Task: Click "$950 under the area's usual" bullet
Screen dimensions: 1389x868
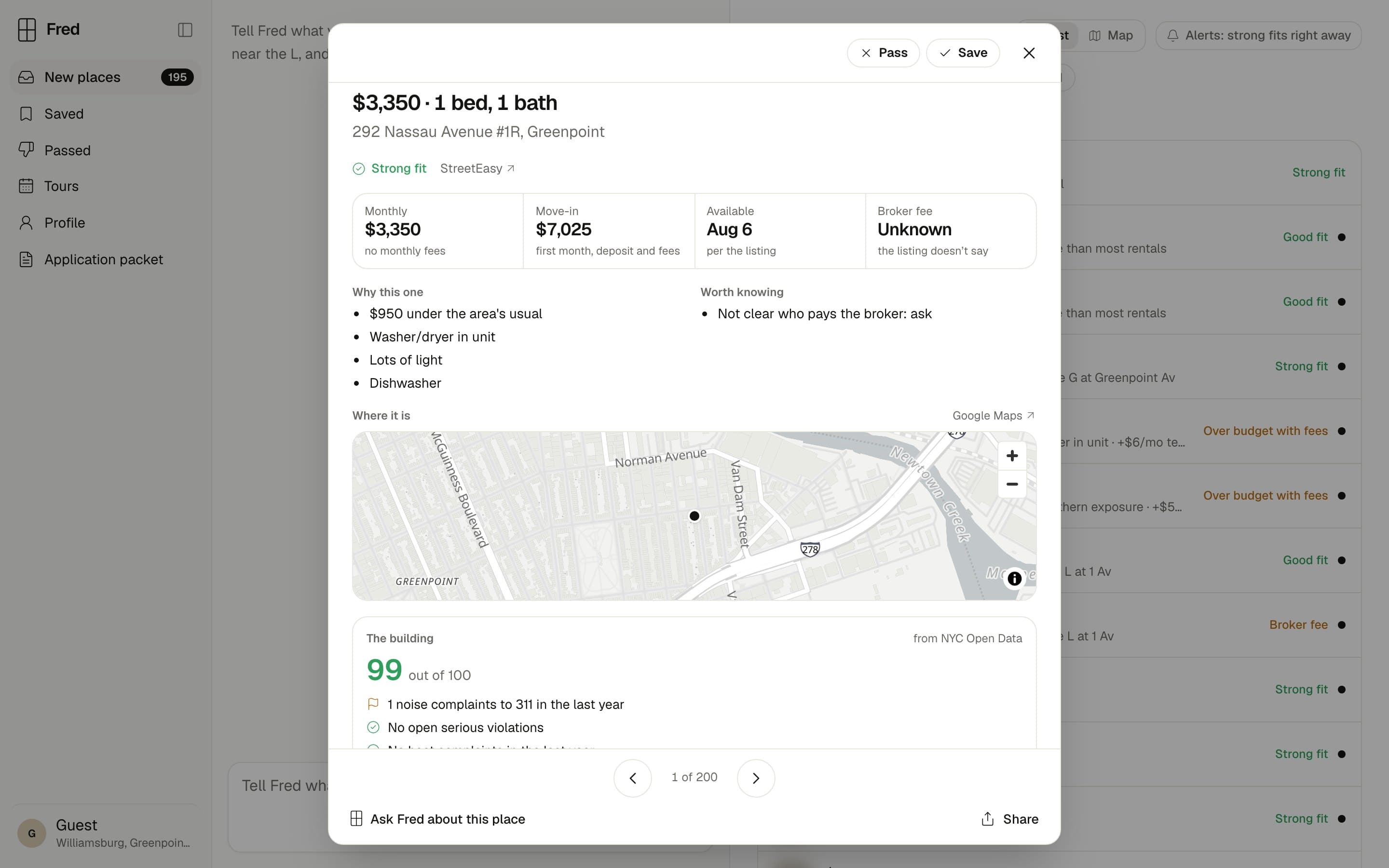Action: pyautogui.click(x=456, y=313)
